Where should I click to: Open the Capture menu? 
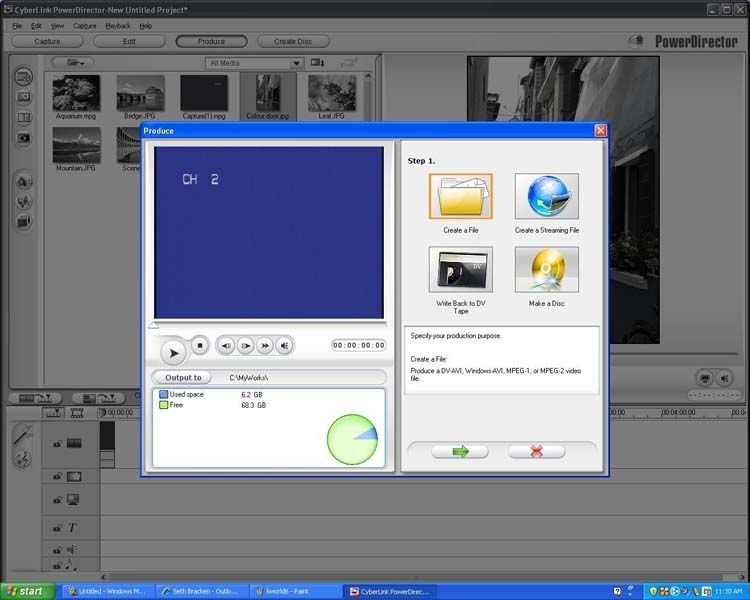point(85,26)
